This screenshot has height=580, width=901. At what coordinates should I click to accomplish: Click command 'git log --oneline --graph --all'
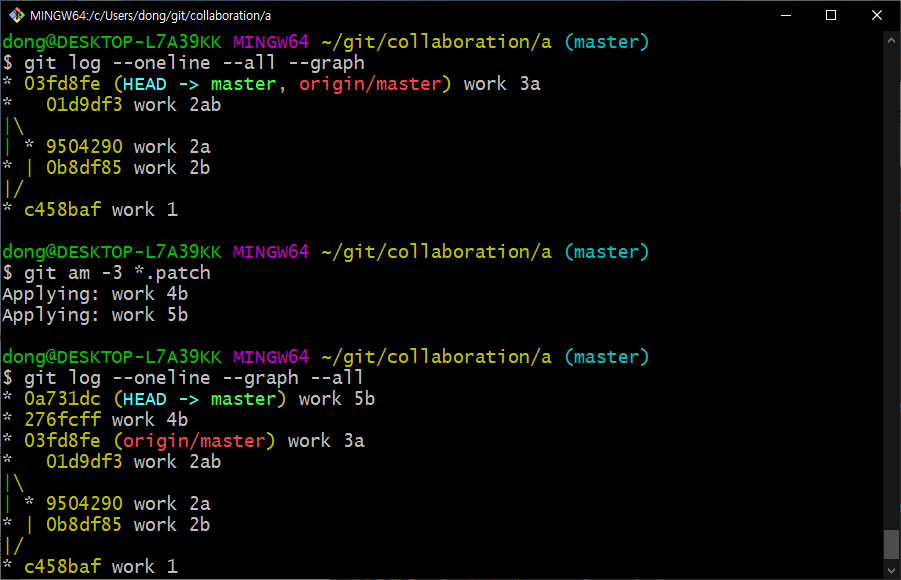tap(194, 378)
